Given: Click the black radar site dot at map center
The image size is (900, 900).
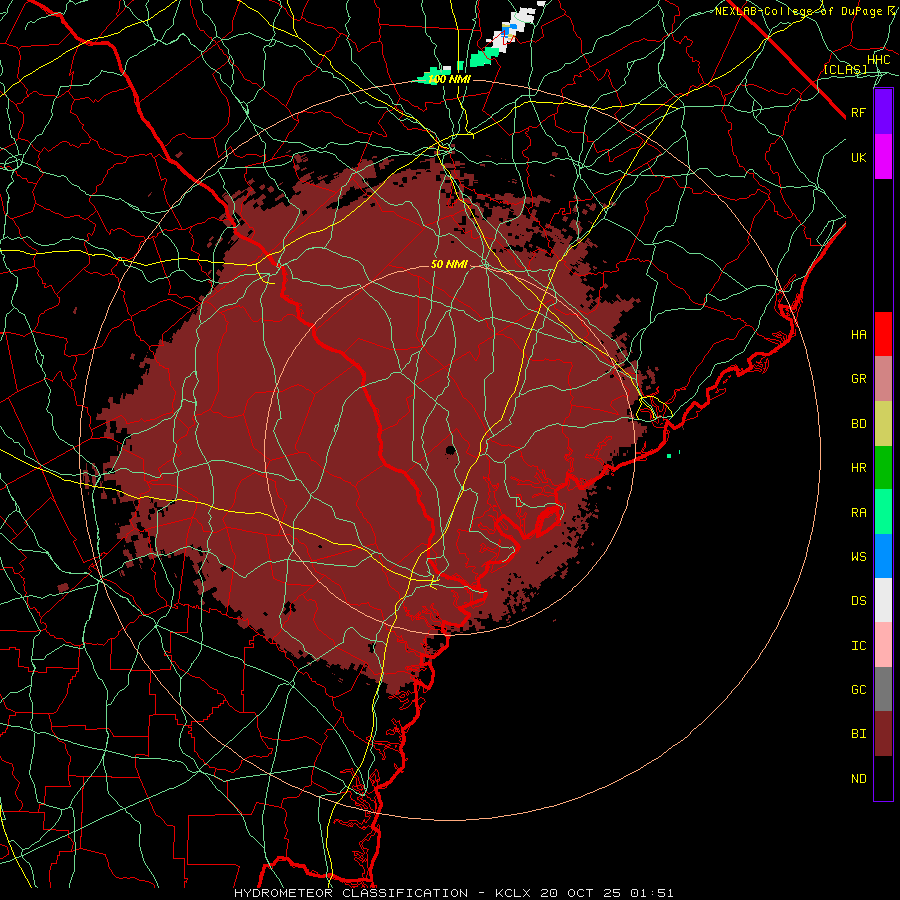Looking at the screenshot, I should coord(451,449).
